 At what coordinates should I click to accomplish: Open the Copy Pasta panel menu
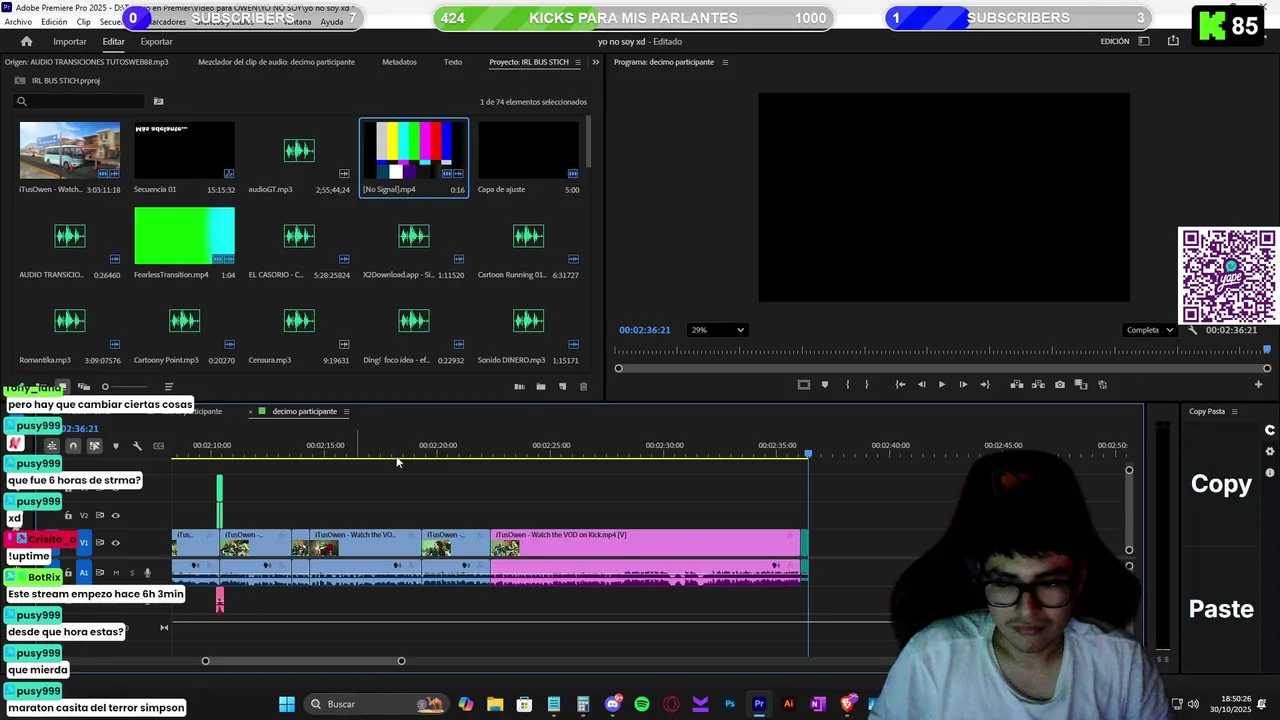(x=1234, y=412)
